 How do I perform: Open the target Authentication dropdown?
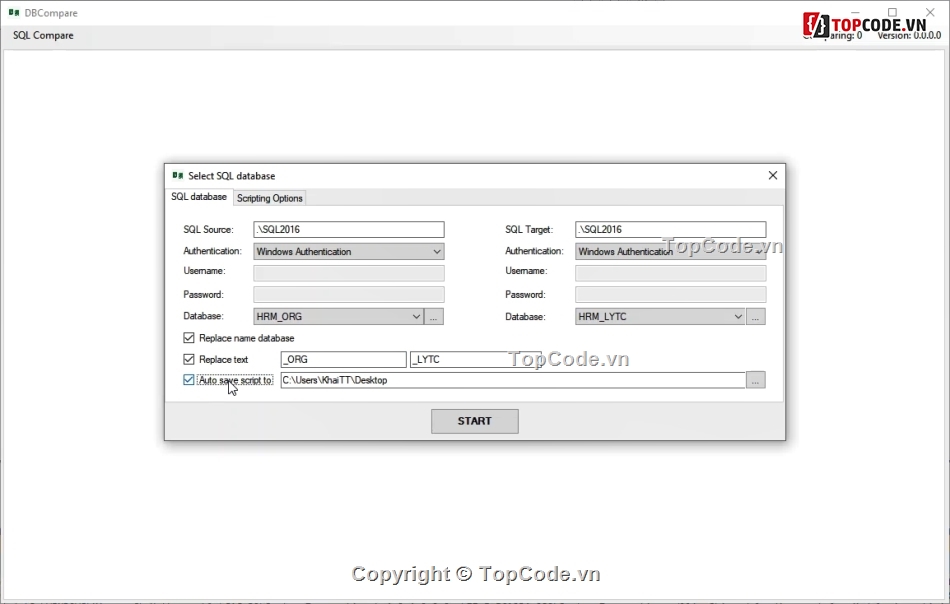click(x=670, y=251)
